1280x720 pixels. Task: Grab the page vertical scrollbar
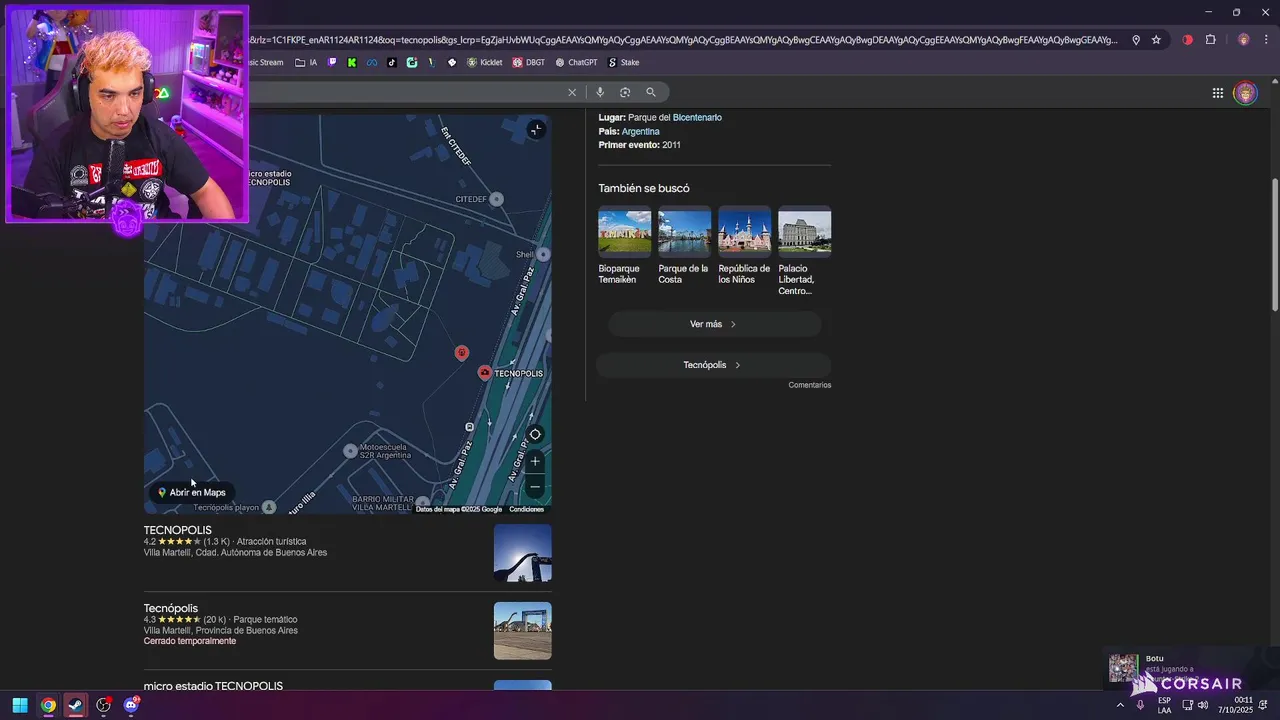coord(1274,245)
